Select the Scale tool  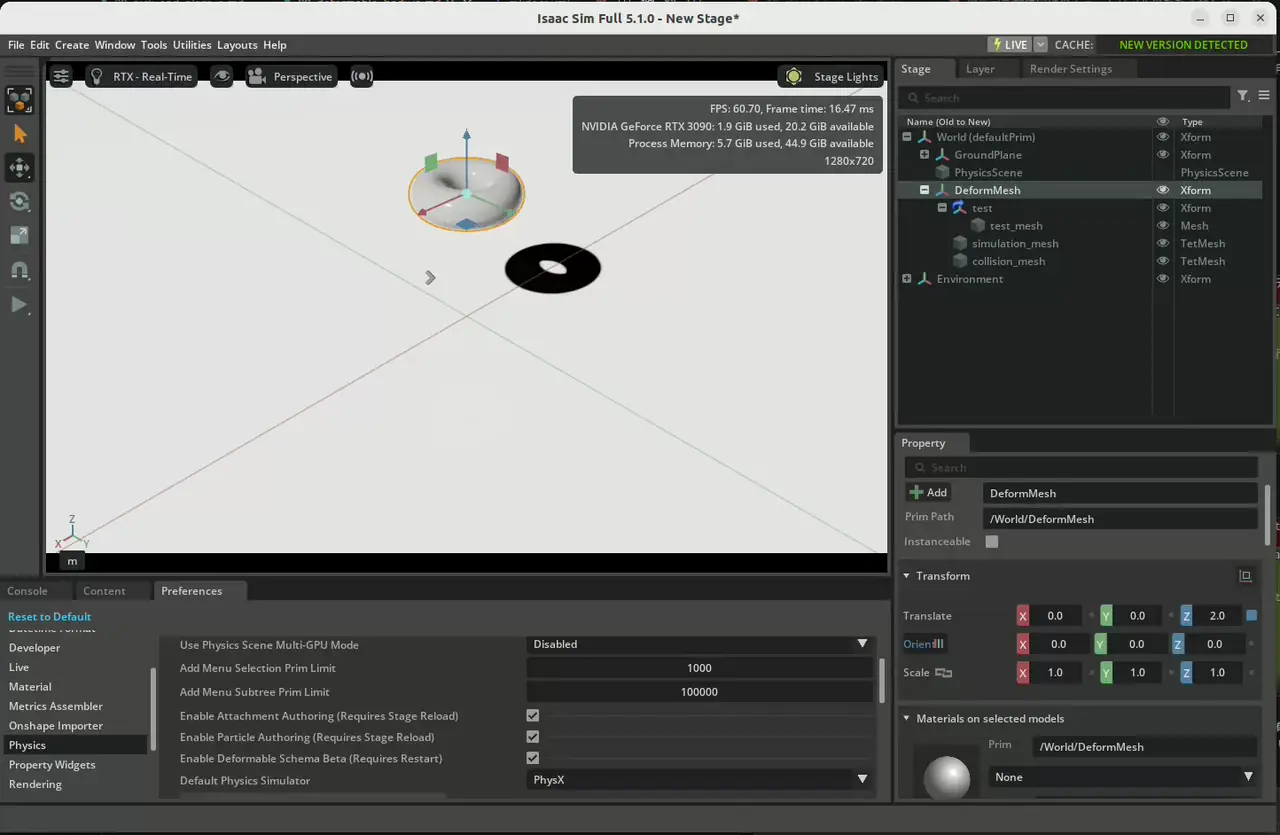tap(20, 236)
